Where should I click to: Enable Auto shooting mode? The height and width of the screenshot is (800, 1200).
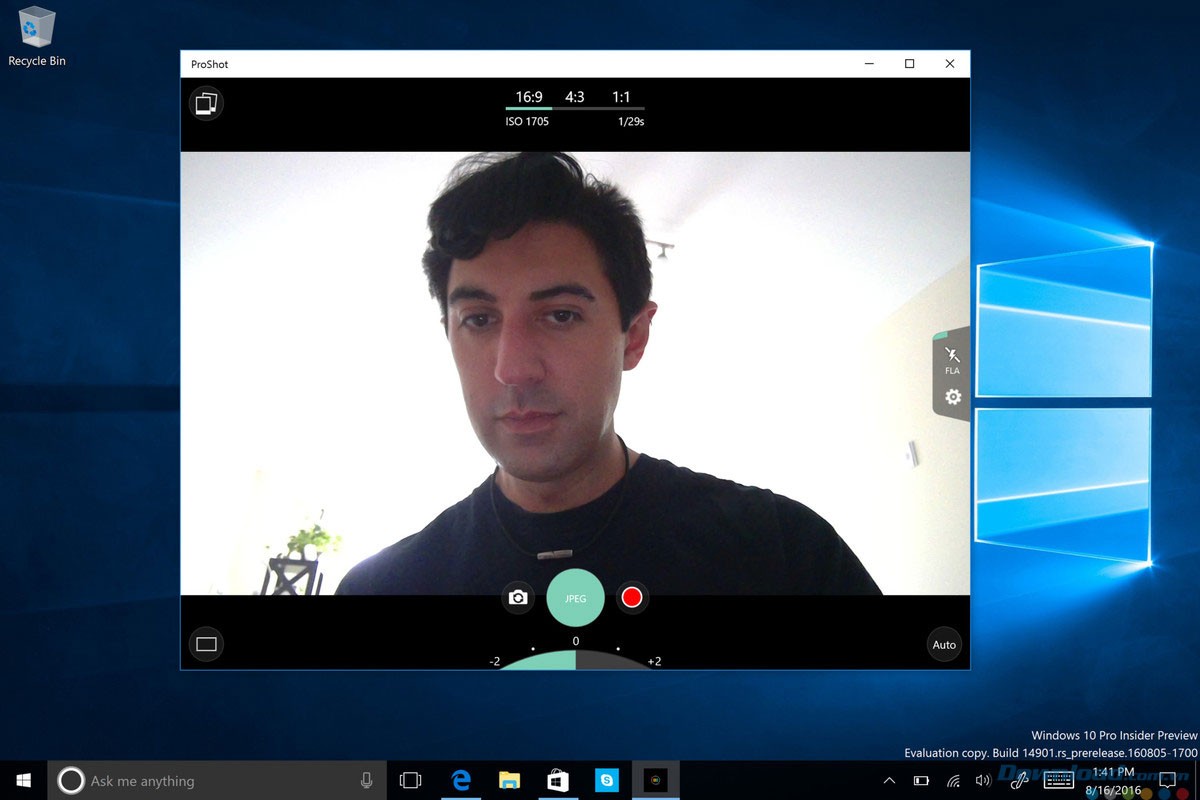[x=943, y=645]
